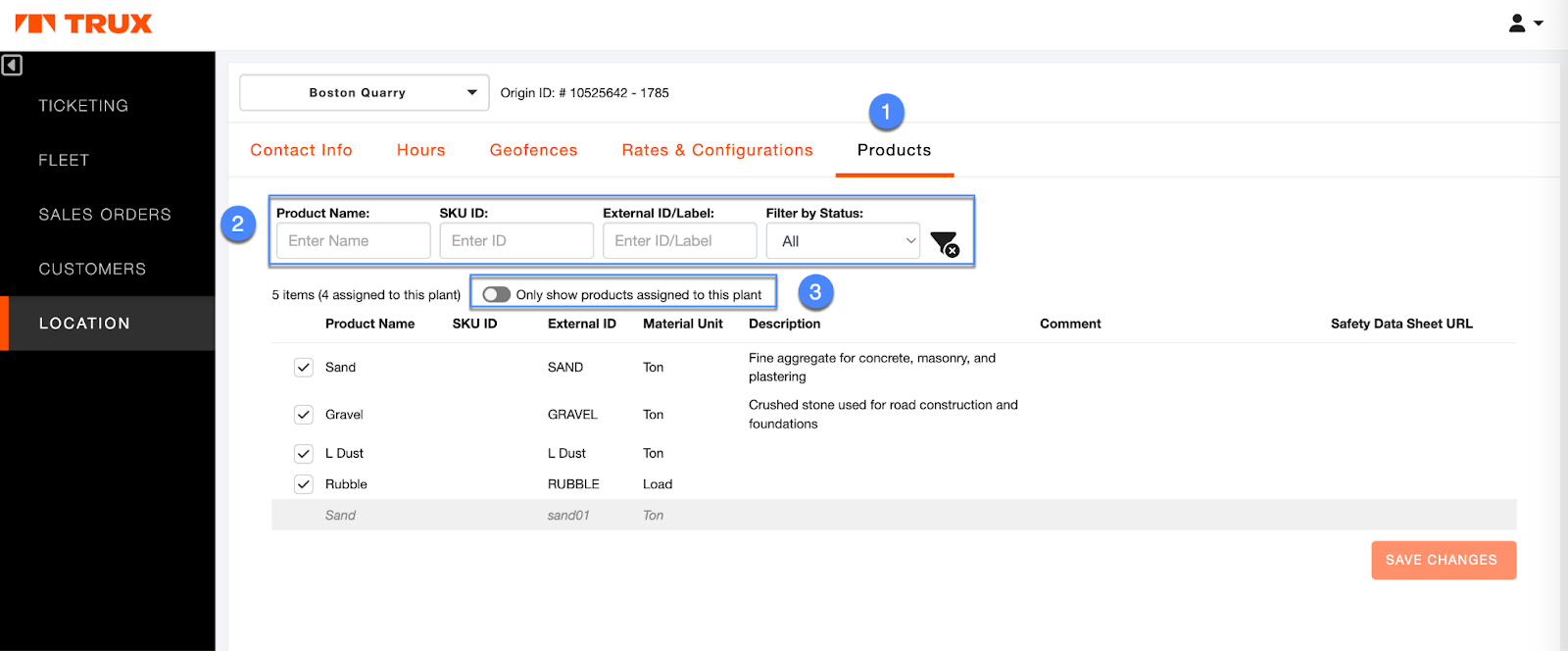This screenshot has width=1568, height=651.
Task: Go to the Geofences tab
Action: (533, 150)
